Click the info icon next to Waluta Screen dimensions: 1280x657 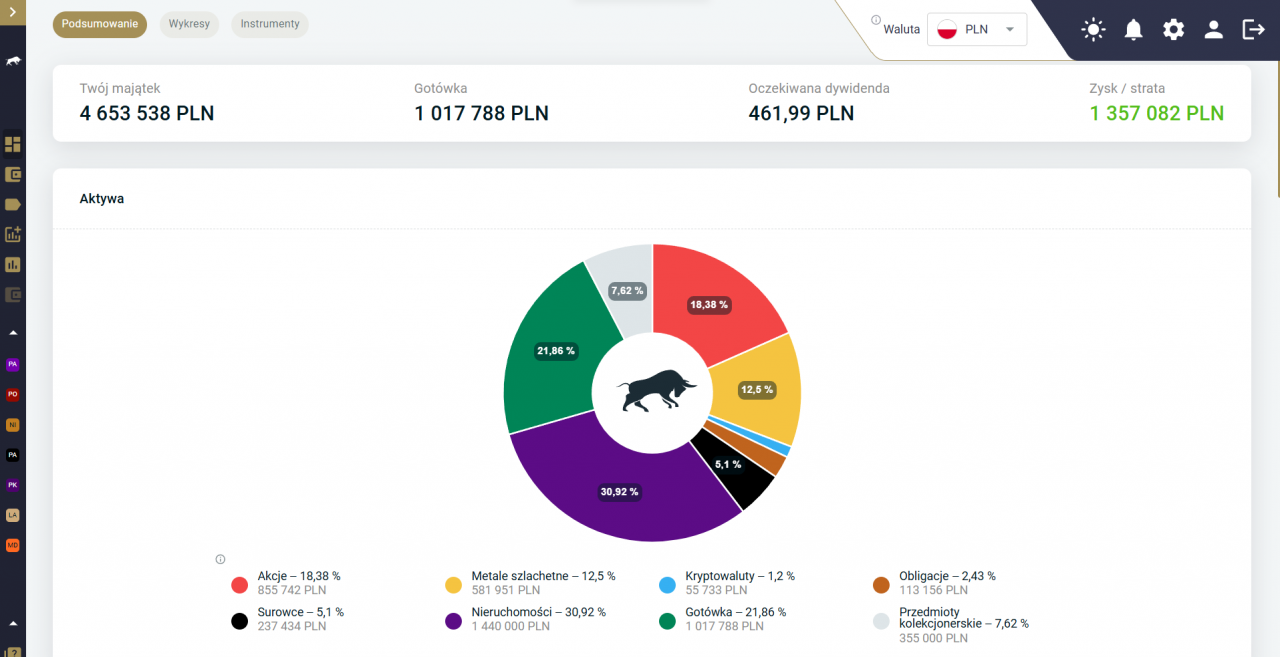point(876,20)
